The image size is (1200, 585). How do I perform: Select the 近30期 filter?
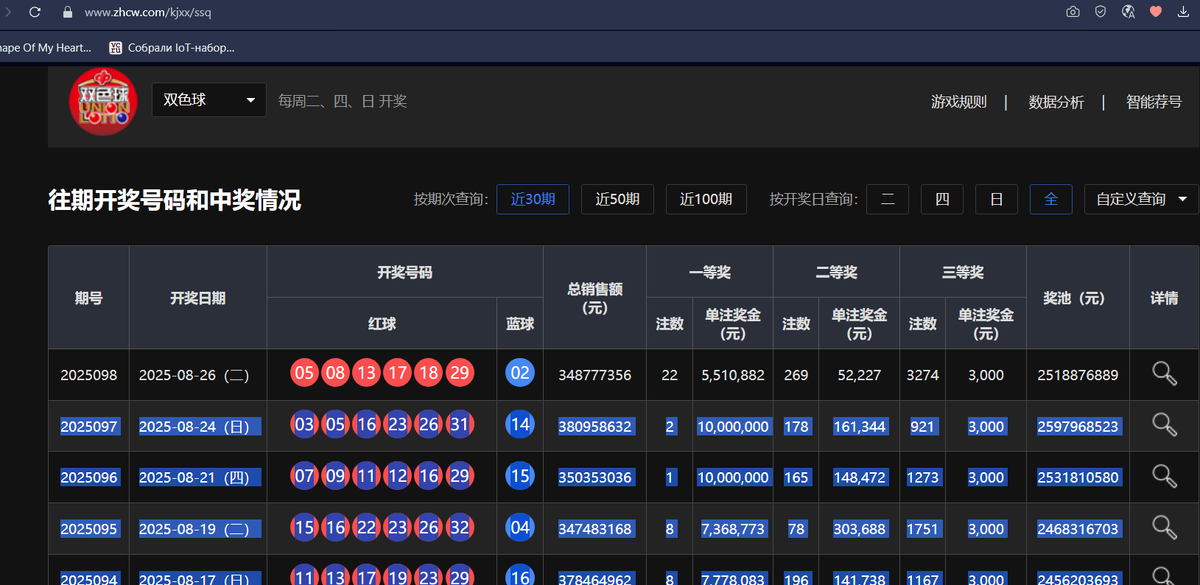click(533, 199)
